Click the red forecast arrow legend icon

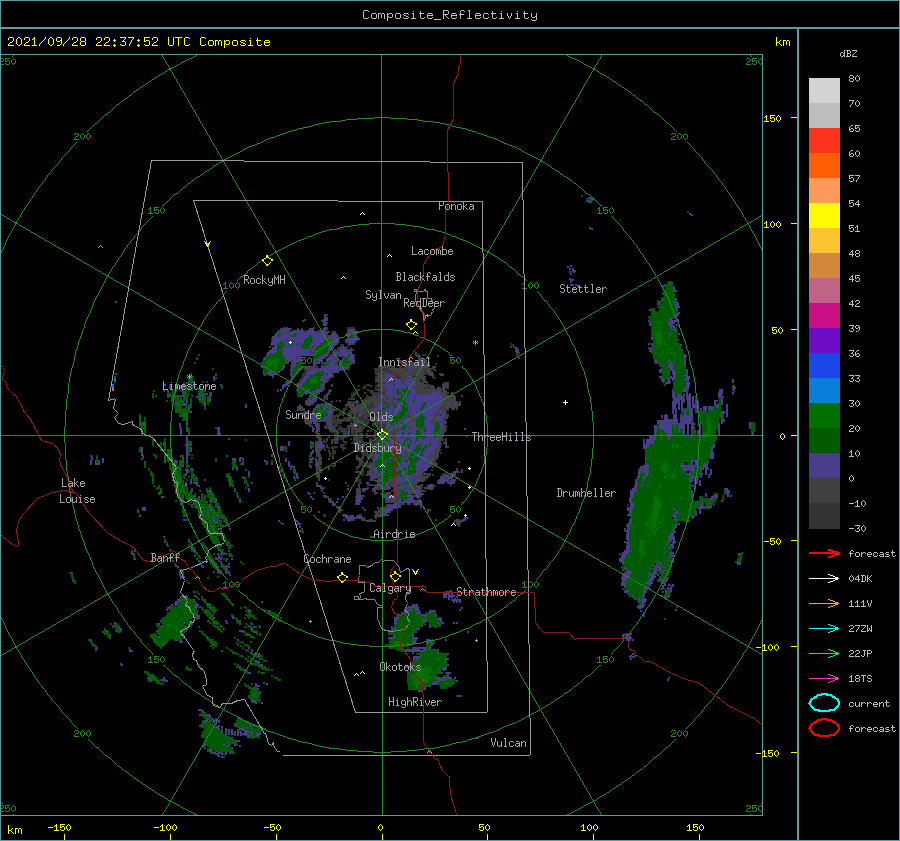[824, 553]
